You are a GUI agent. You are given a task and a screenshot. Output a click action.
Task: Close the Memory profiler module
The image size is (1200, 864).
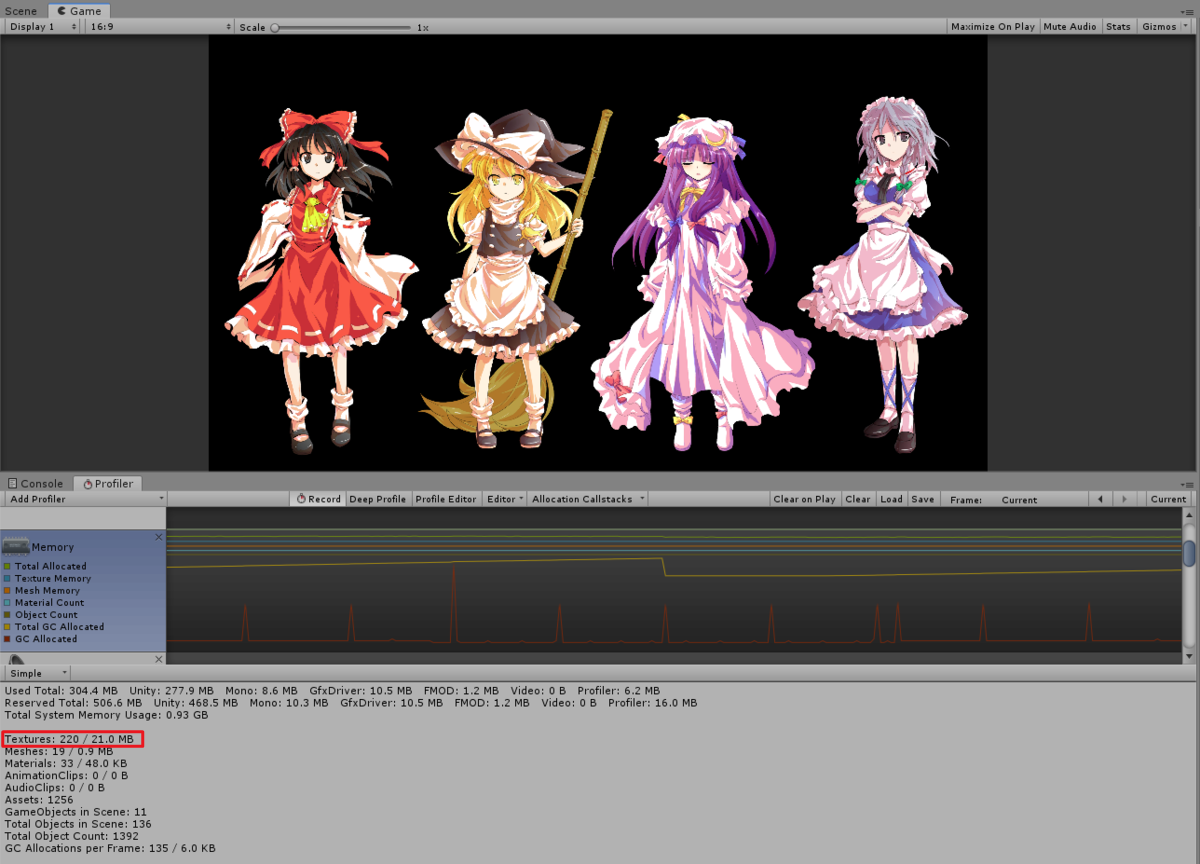(x=158, y=537)
